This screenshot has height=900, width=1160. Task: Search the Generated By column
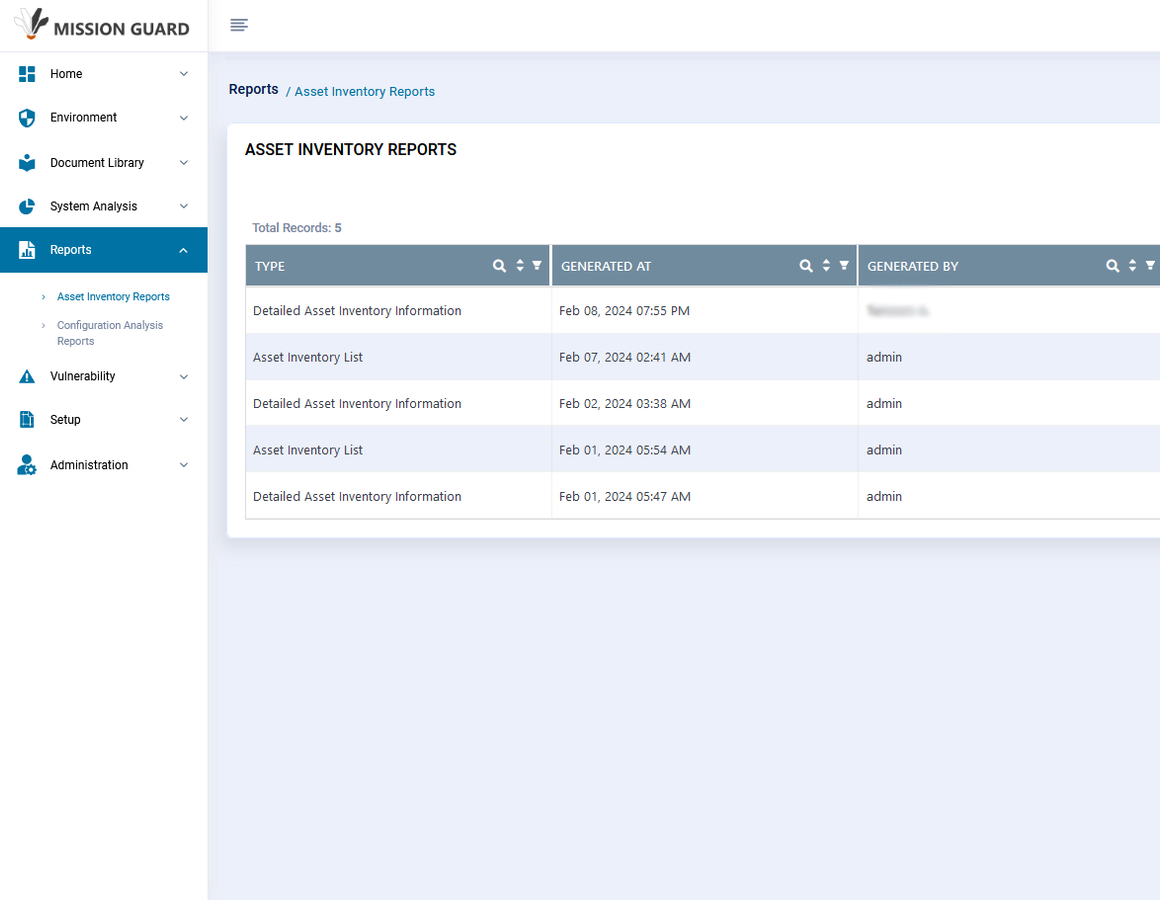click(1112, 265)
